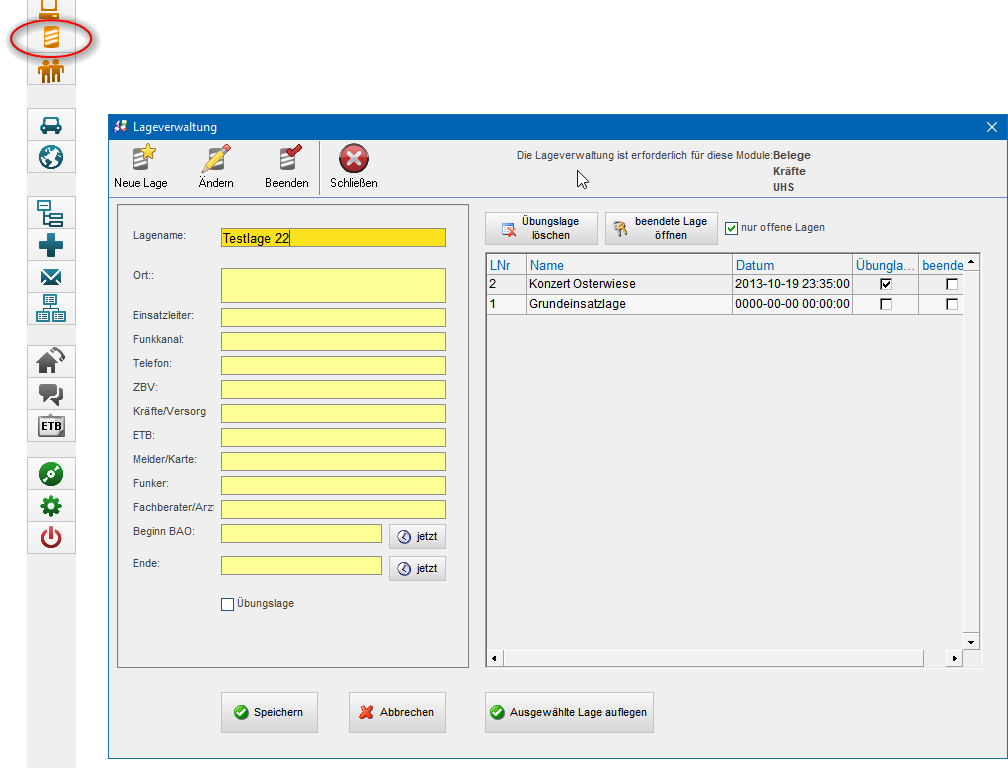
Task: Open the orange people group icon
Action: coord(51,71)
